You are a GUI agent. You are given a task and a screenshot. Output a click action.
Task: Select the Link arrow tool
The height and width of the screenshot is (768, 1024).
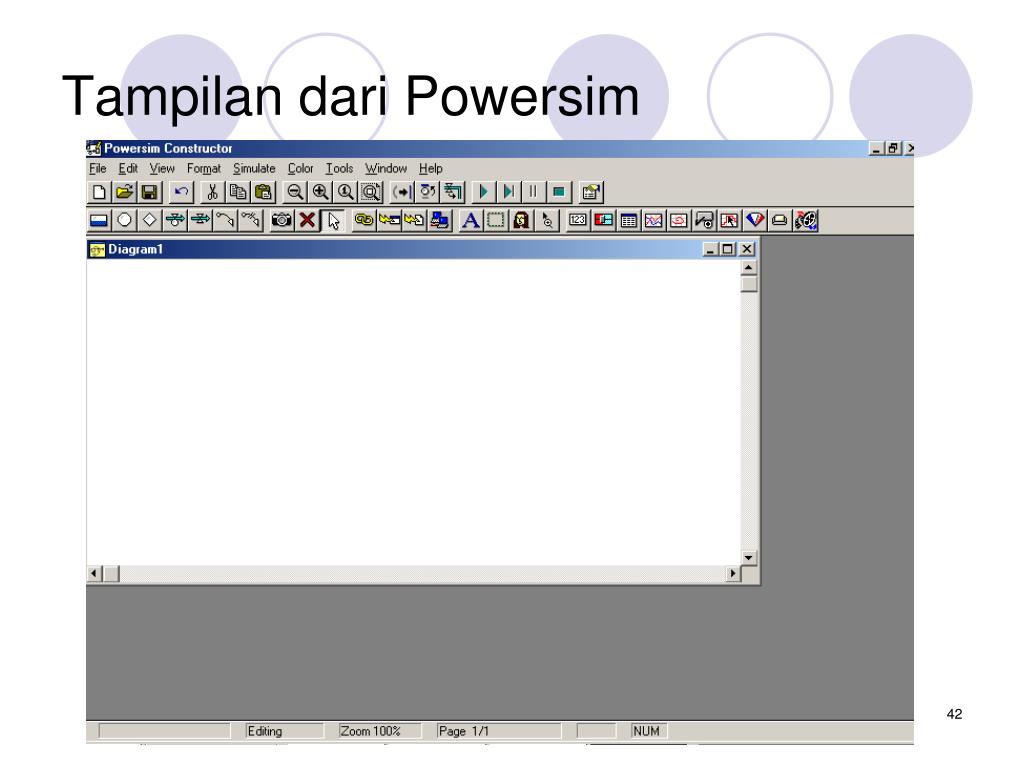click(225, 221)
